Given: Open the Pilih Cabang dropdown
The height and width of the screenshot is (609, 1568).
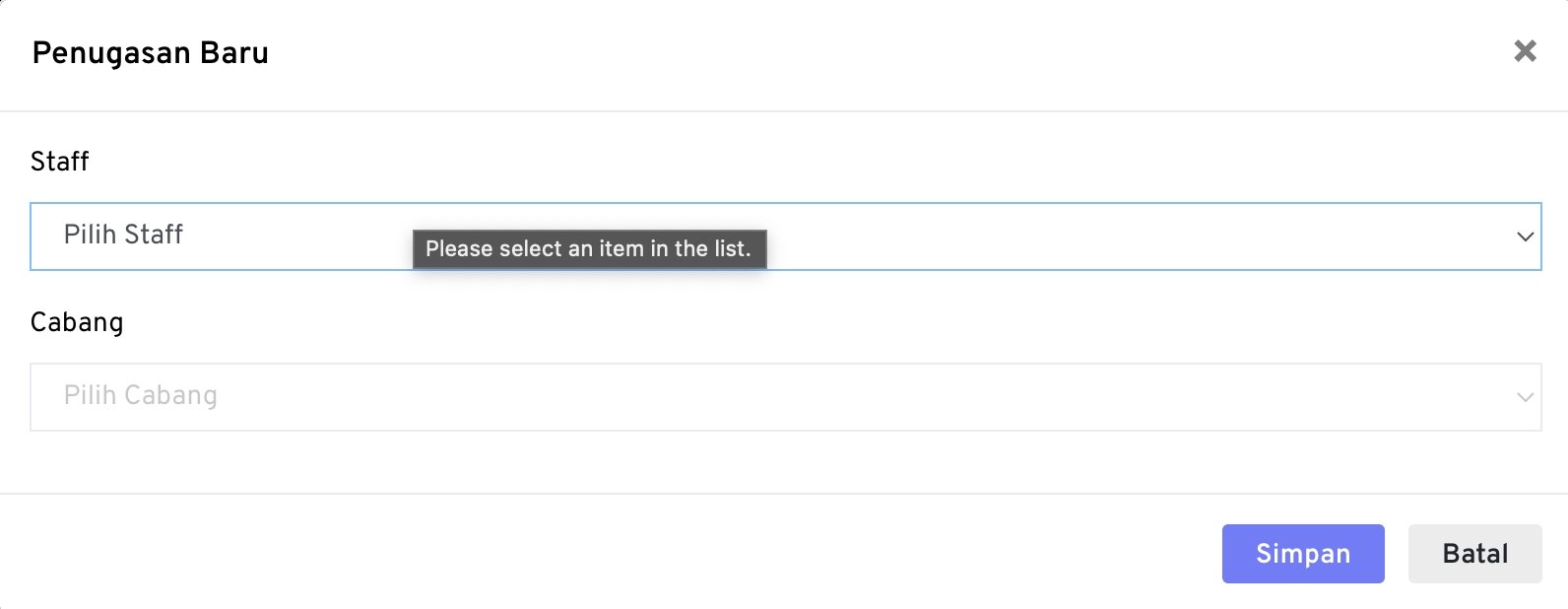Looking at the screenshot, I should click(x=785, y=397).
